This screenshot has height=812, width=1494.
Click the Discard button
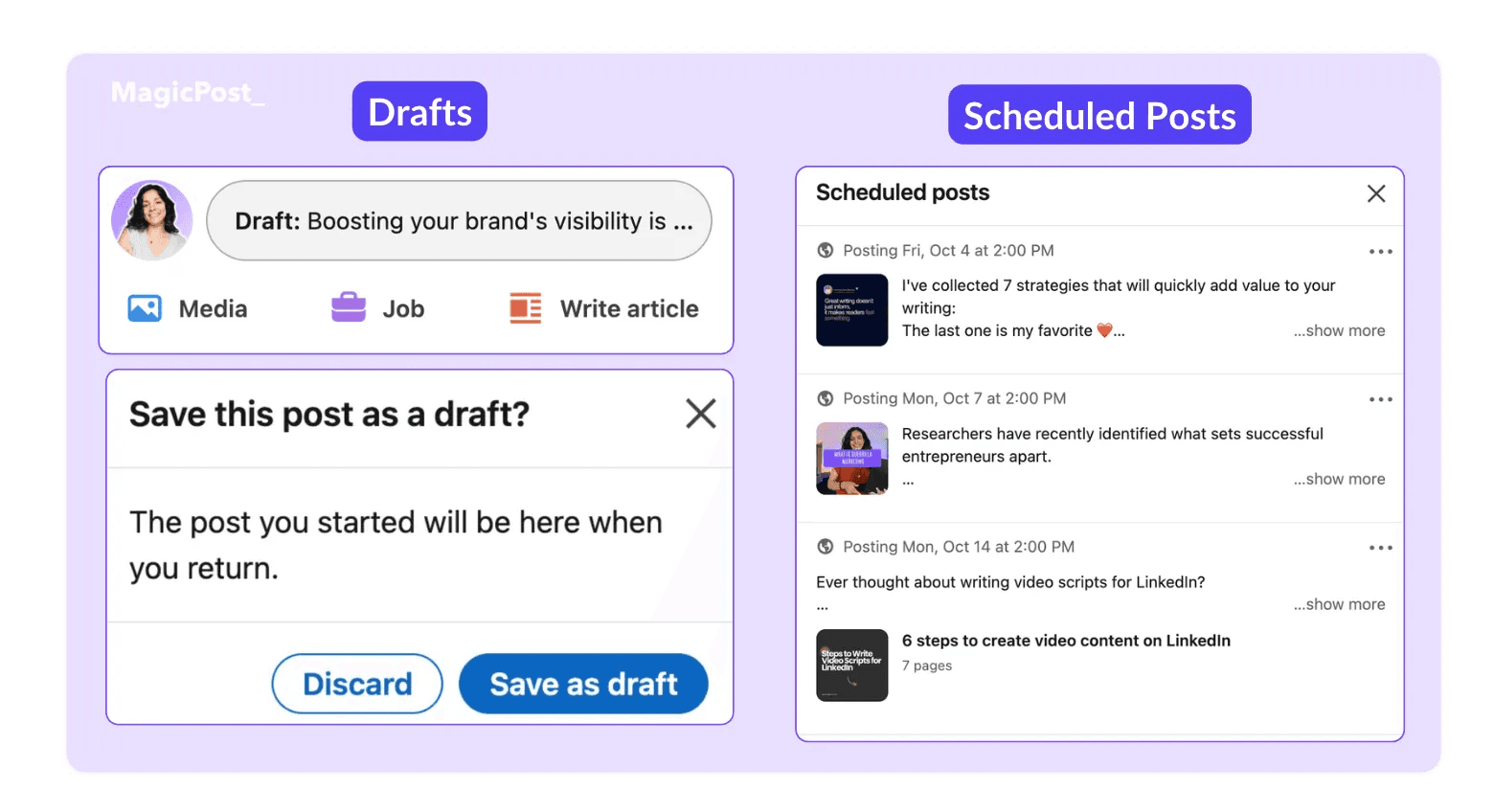[x=357, y=684]
